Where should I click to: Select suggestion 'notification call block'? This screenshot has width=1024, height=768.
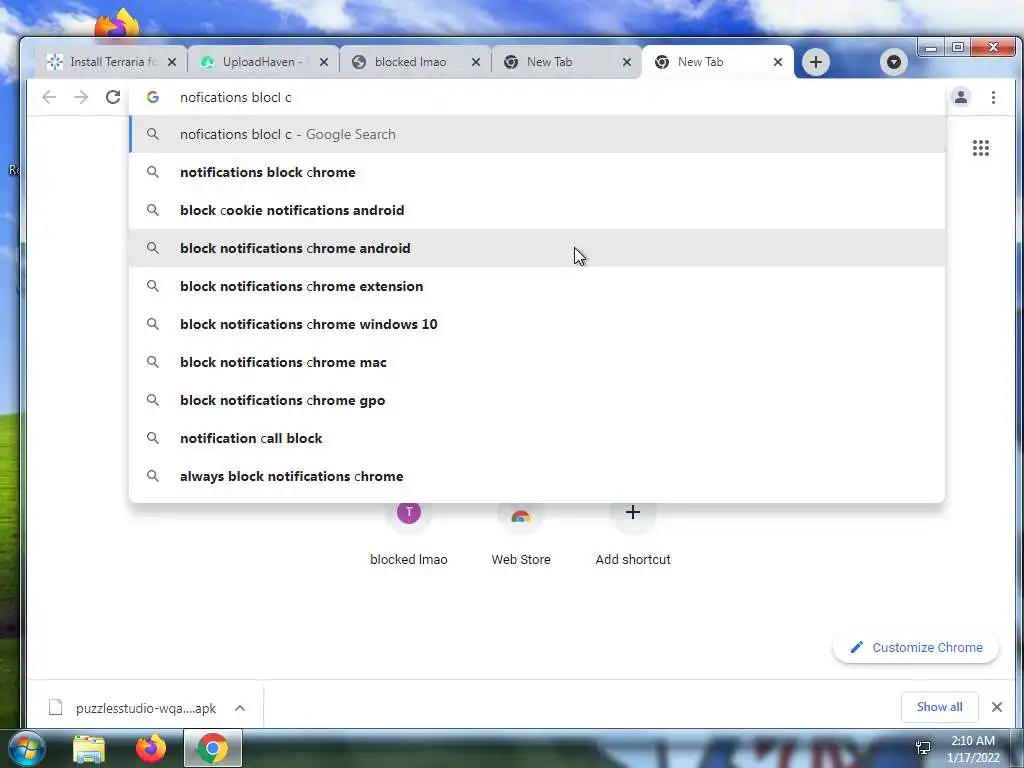coord(537,438)
